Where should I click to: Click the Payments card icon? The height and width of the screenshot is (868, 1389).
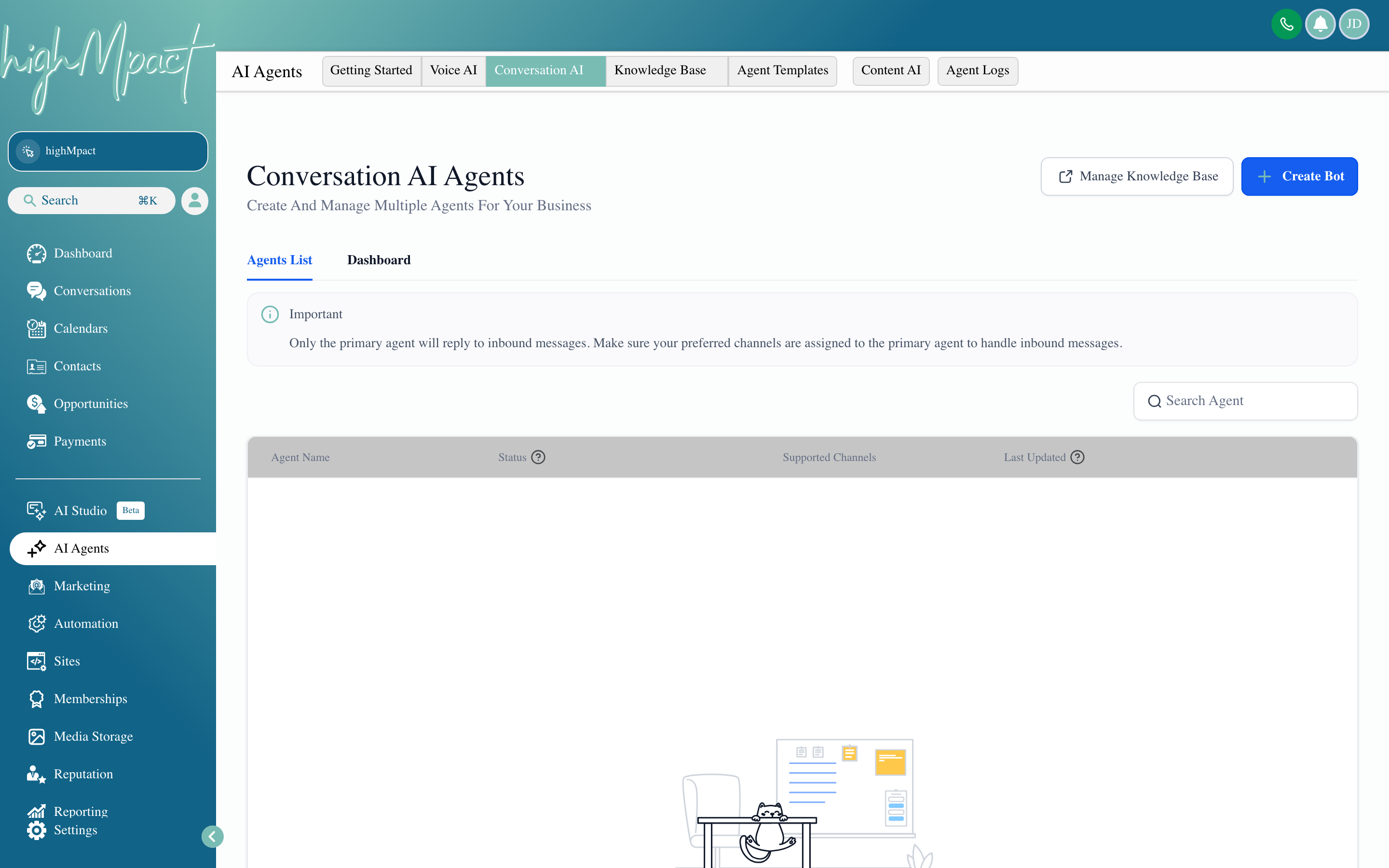pos(36,441)
